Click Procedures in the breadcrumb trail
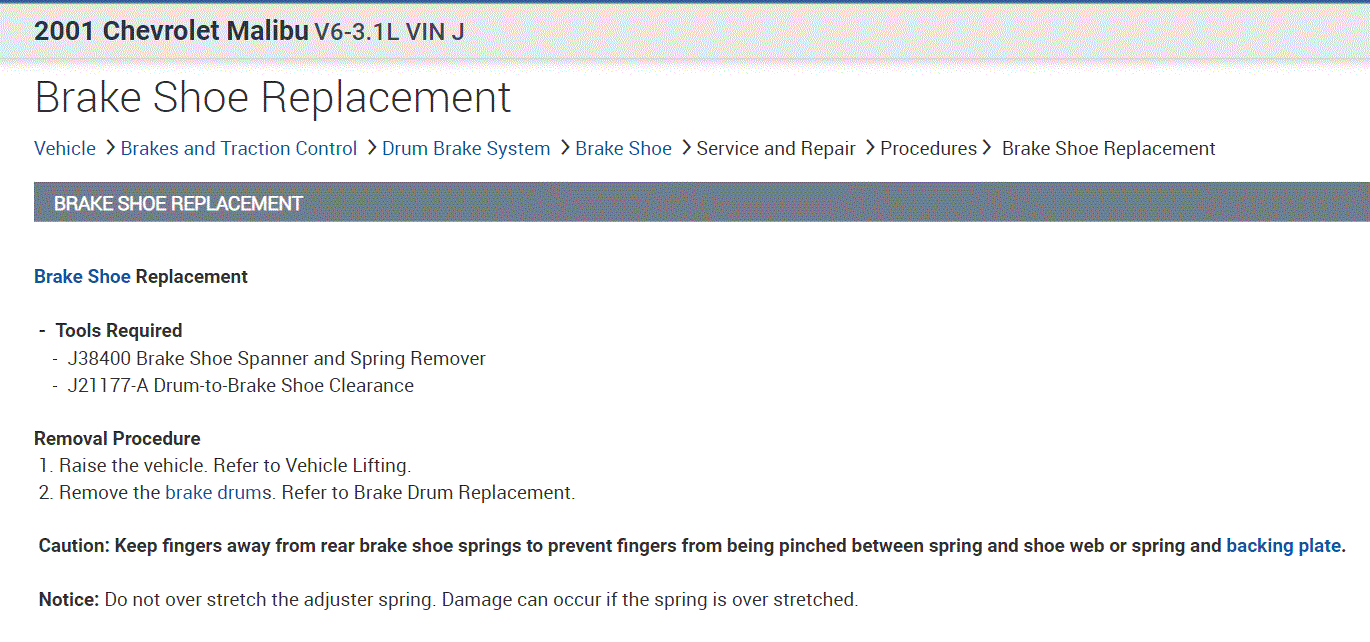 (928, 149)
